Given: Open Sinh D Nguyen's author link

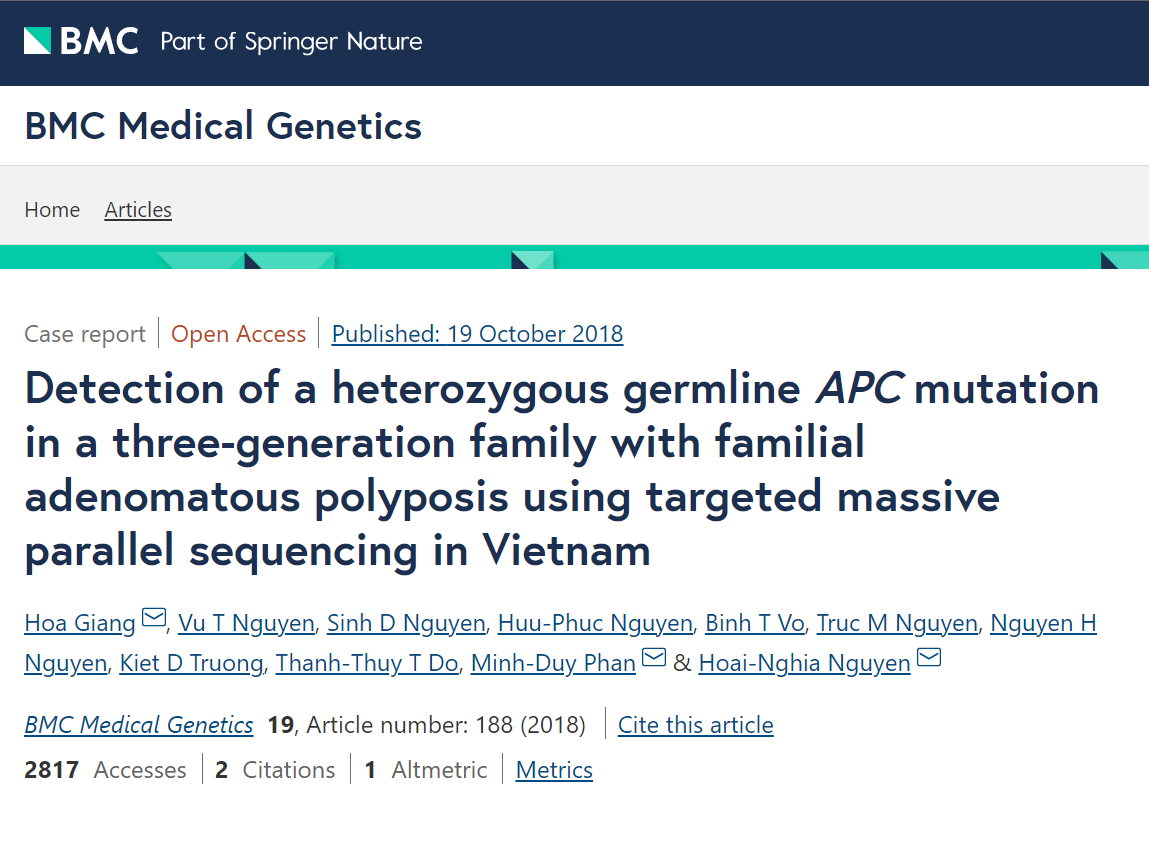Looking at the screenshot, I should pos(405,622).
